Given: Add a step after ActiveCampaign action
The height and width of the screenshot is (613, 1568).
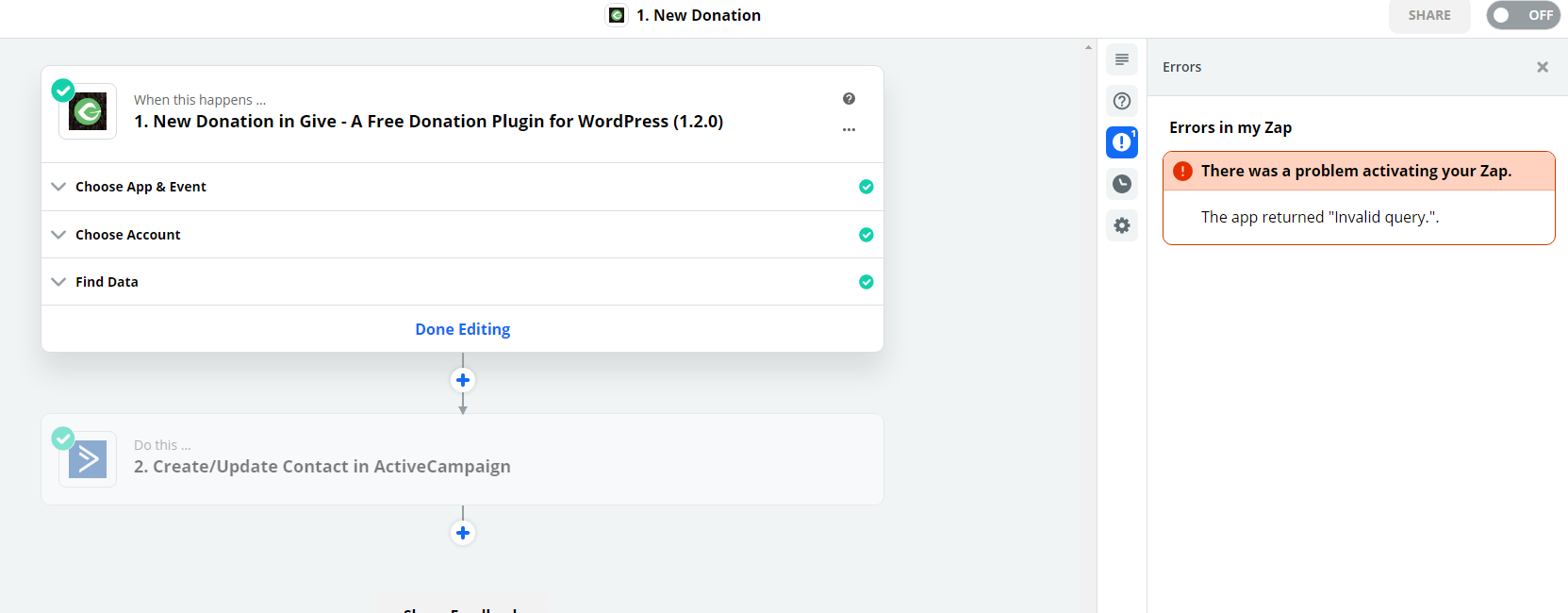Looking at the screenshot, I should (x=463, y=533).
